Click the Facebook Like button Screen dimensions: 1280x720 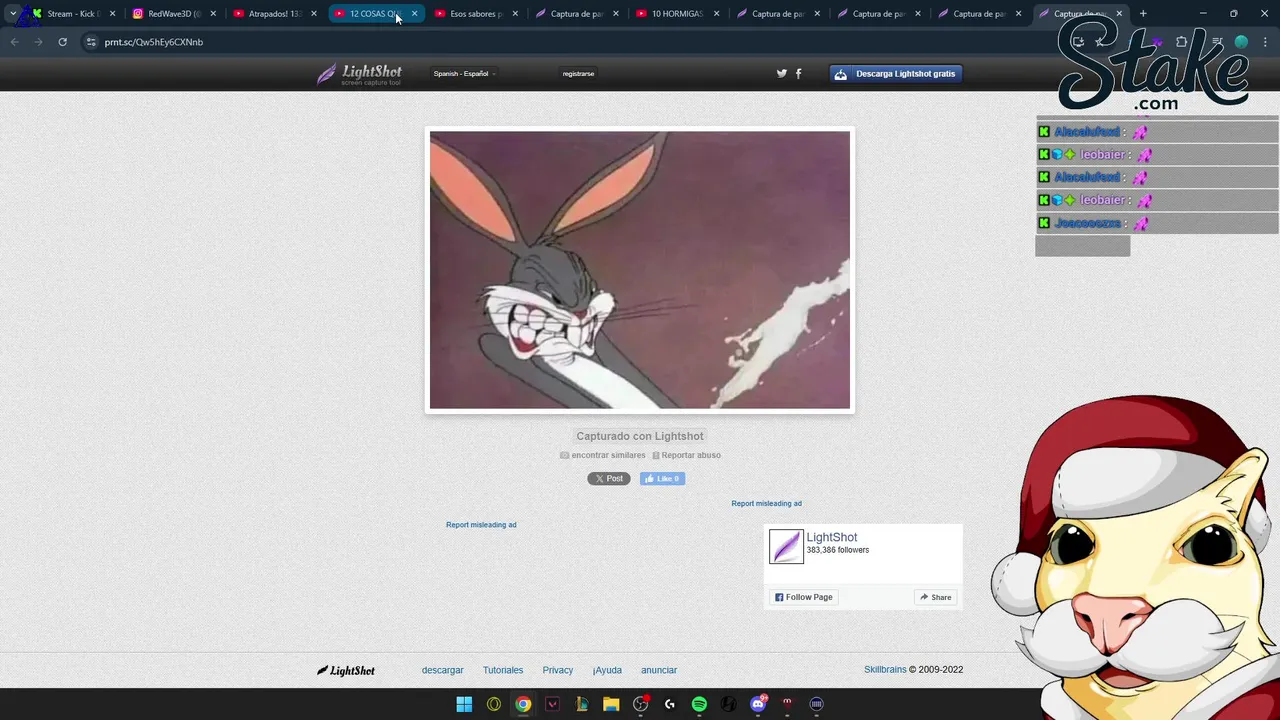pos(662,479)
